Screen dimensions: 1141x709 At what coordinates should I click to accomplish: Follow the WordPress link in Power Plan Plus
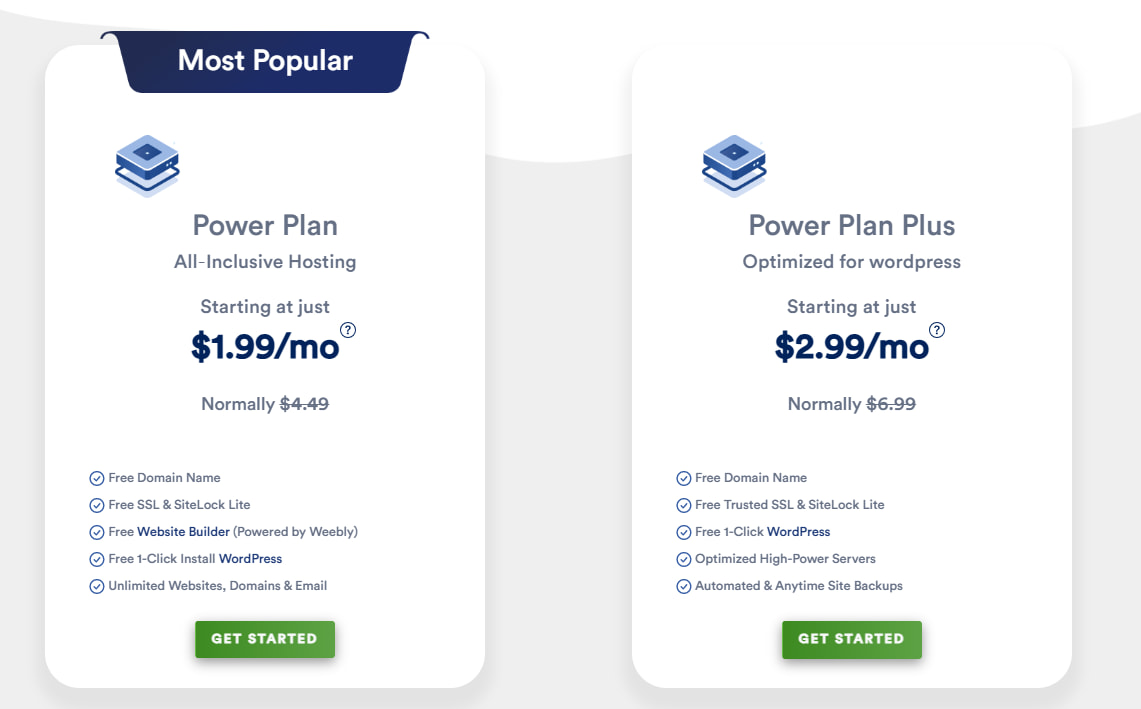coord(798,532)
